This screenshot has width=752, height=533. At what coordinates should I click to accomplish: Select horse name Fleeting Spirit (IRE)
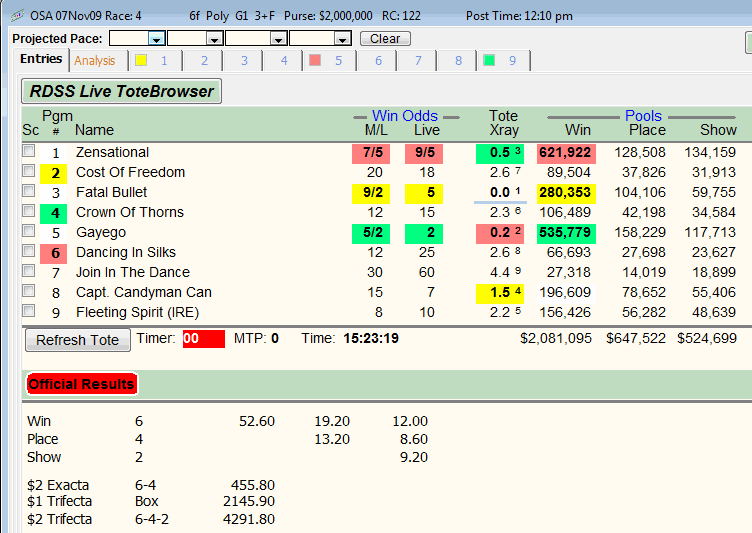[x=137, y=312]
